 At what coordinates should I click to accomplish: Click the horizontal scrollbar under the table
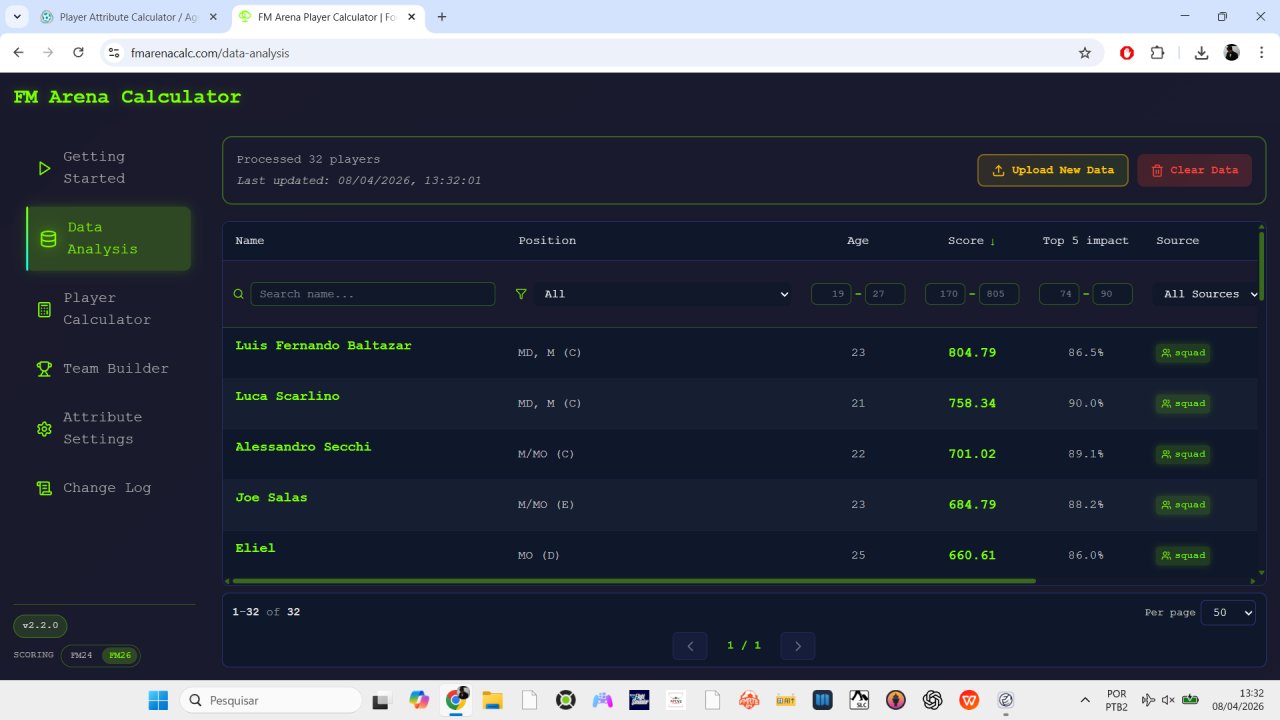click(x=632, y=580)
